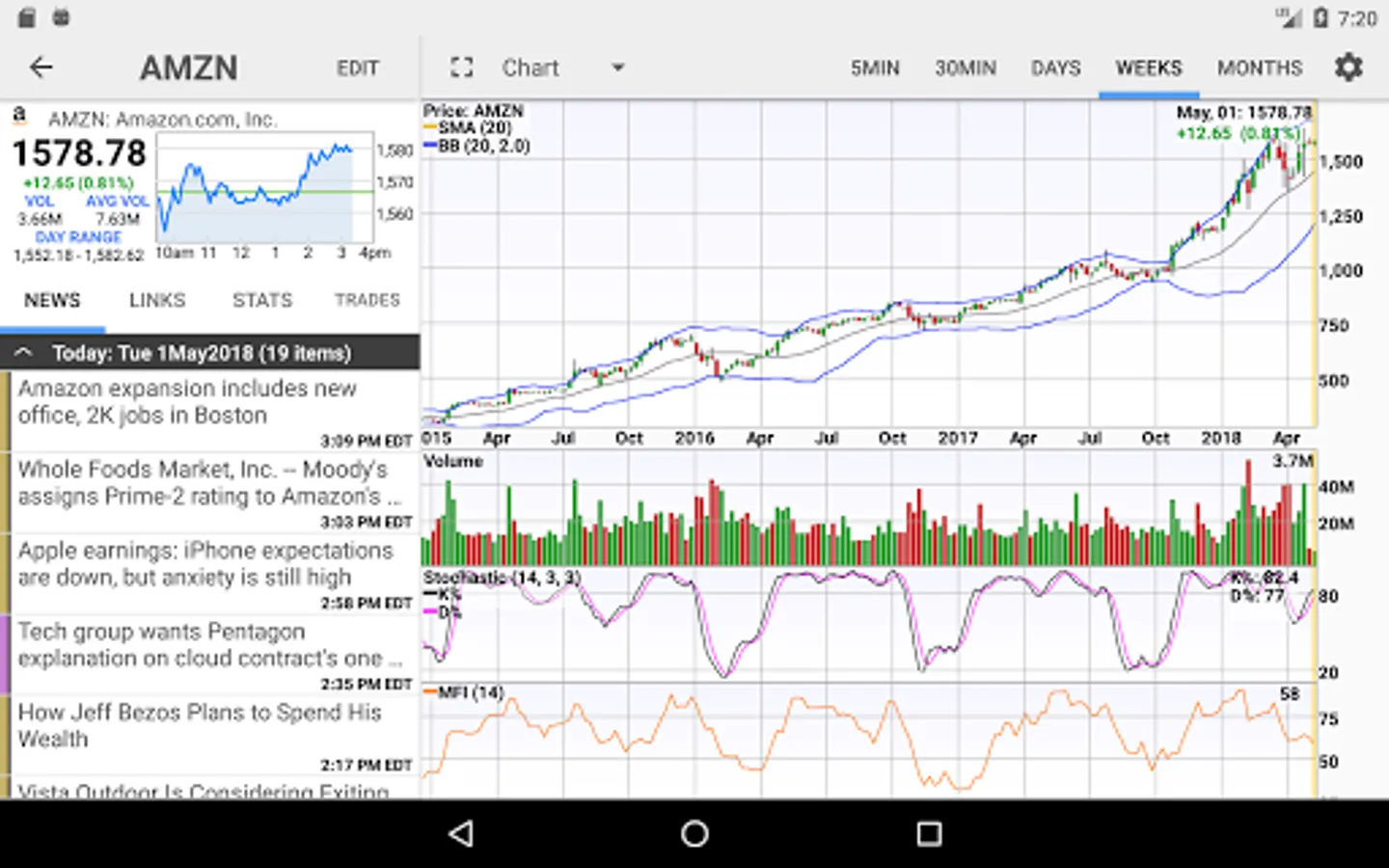The width and height of the screenshot is (1389, 868).
Task: Tap the SMA (20) legend label
Action: click(475, 128)
